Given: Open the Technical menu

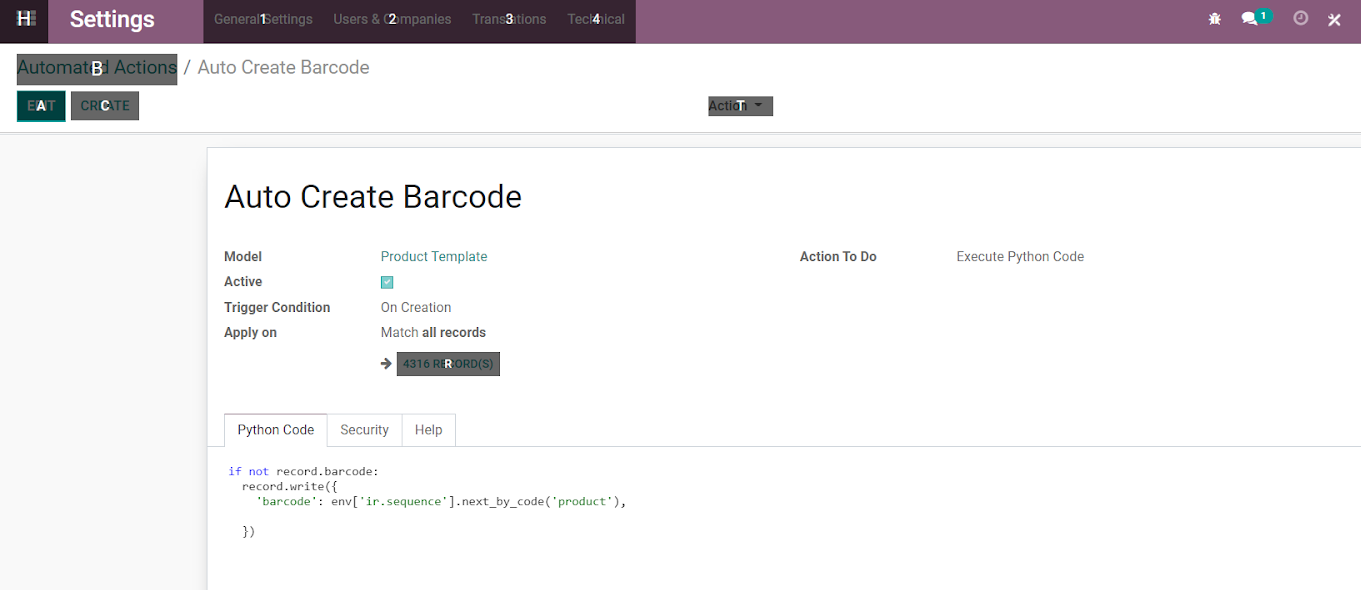Looking at the screenshot, I should click(596, 19).
